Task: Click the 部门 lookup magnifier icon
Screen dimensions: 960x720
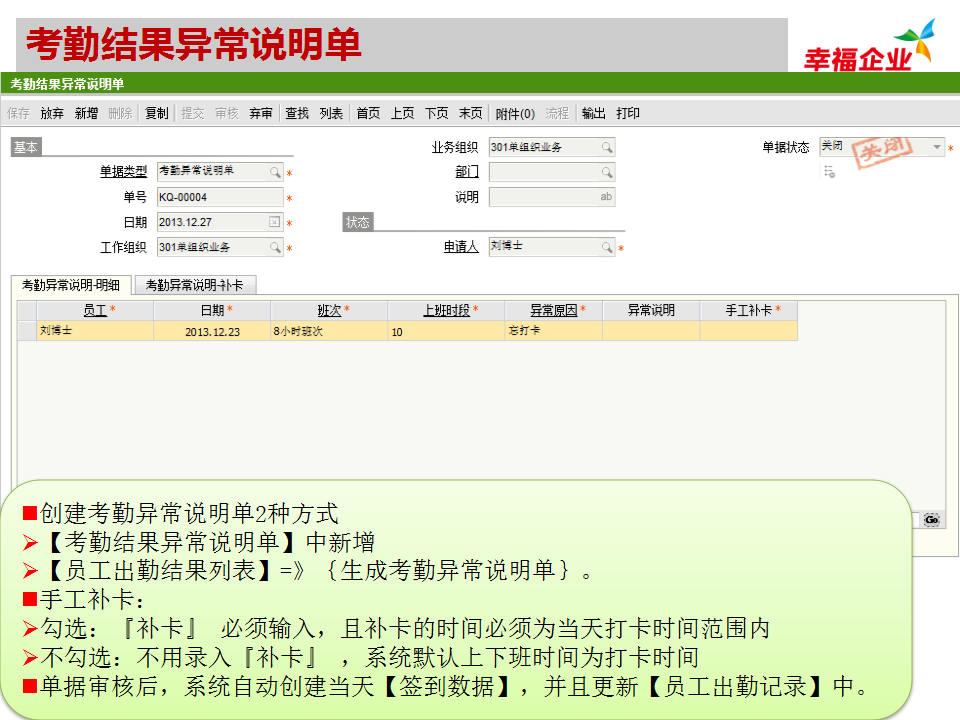Action: click(x=606, y=172)
